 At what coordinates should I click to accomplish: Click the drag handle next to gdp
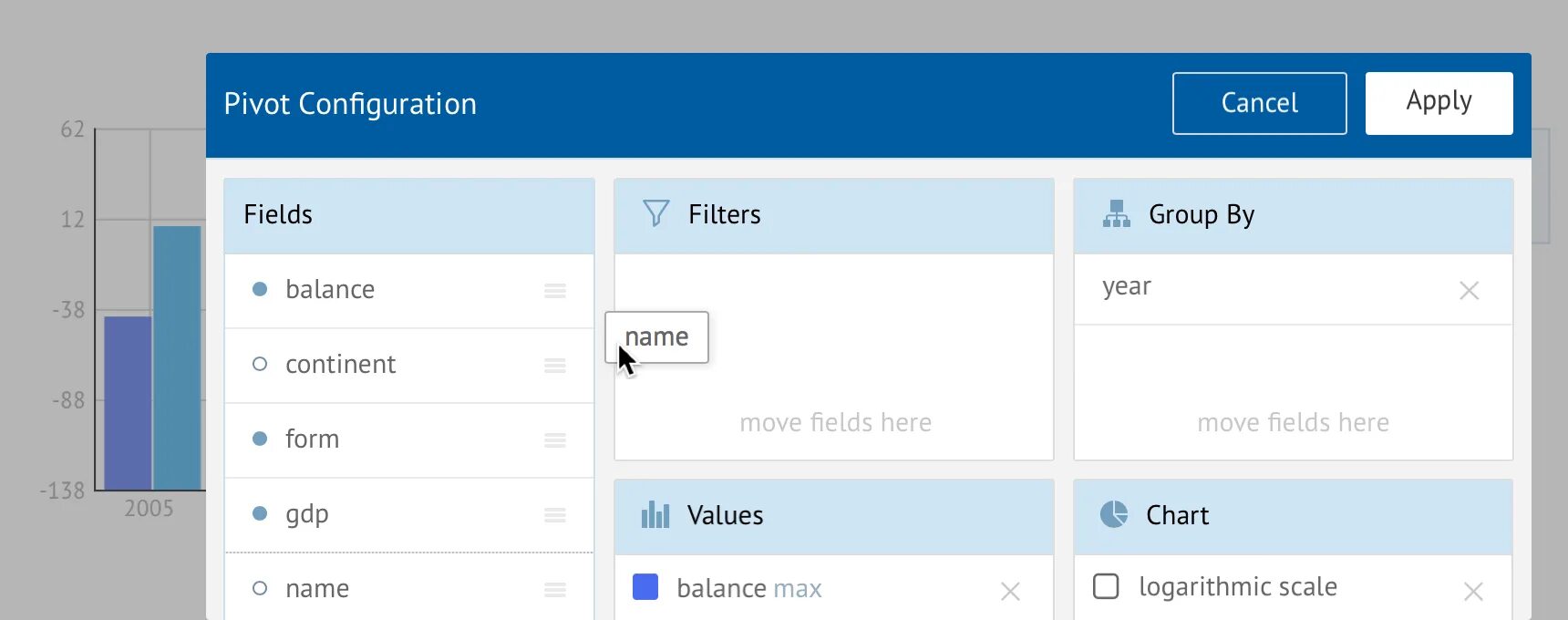(x=554, y=515)
